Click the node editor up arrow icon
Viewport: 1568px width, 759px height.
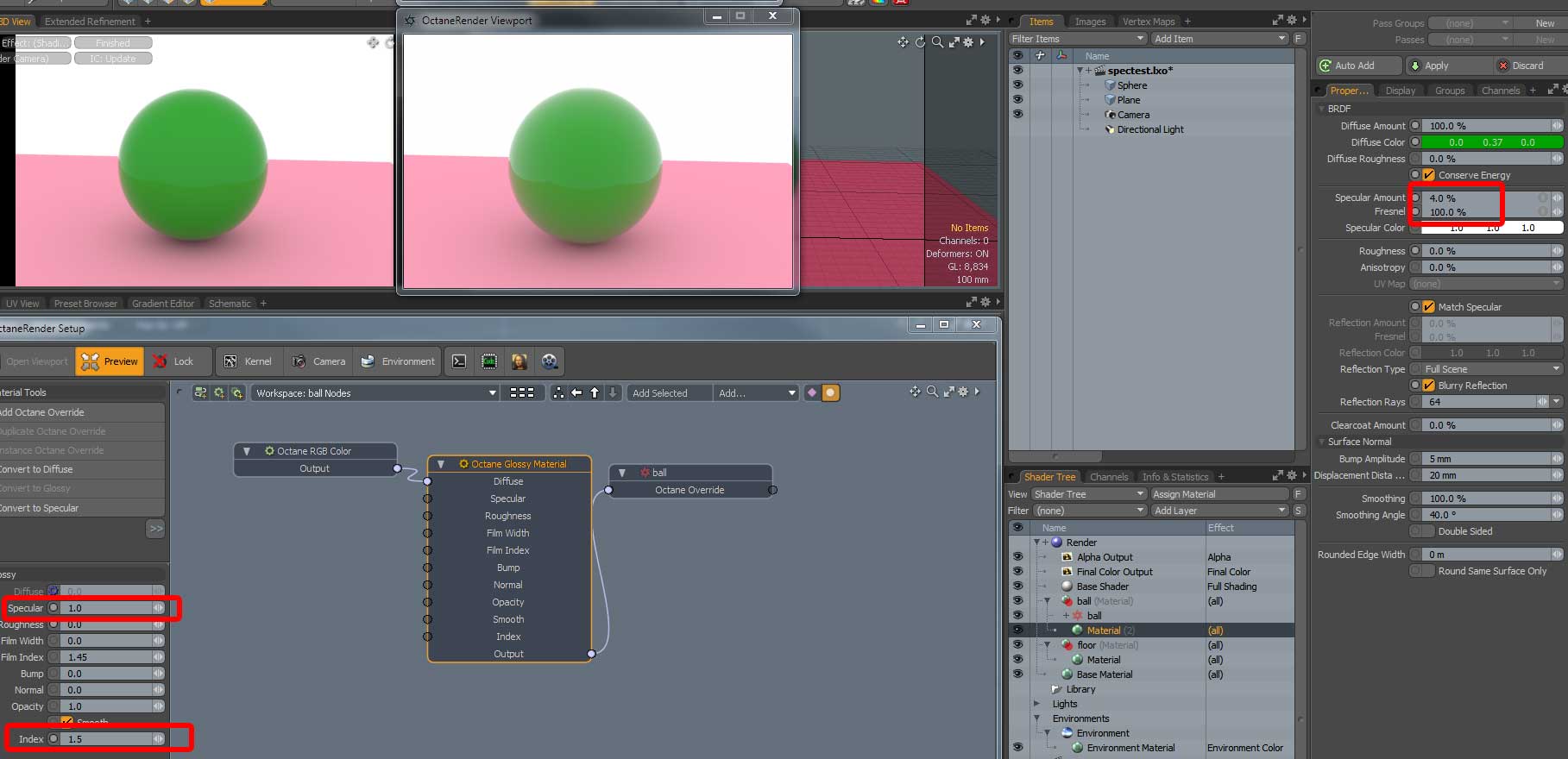tap(595, 392)
